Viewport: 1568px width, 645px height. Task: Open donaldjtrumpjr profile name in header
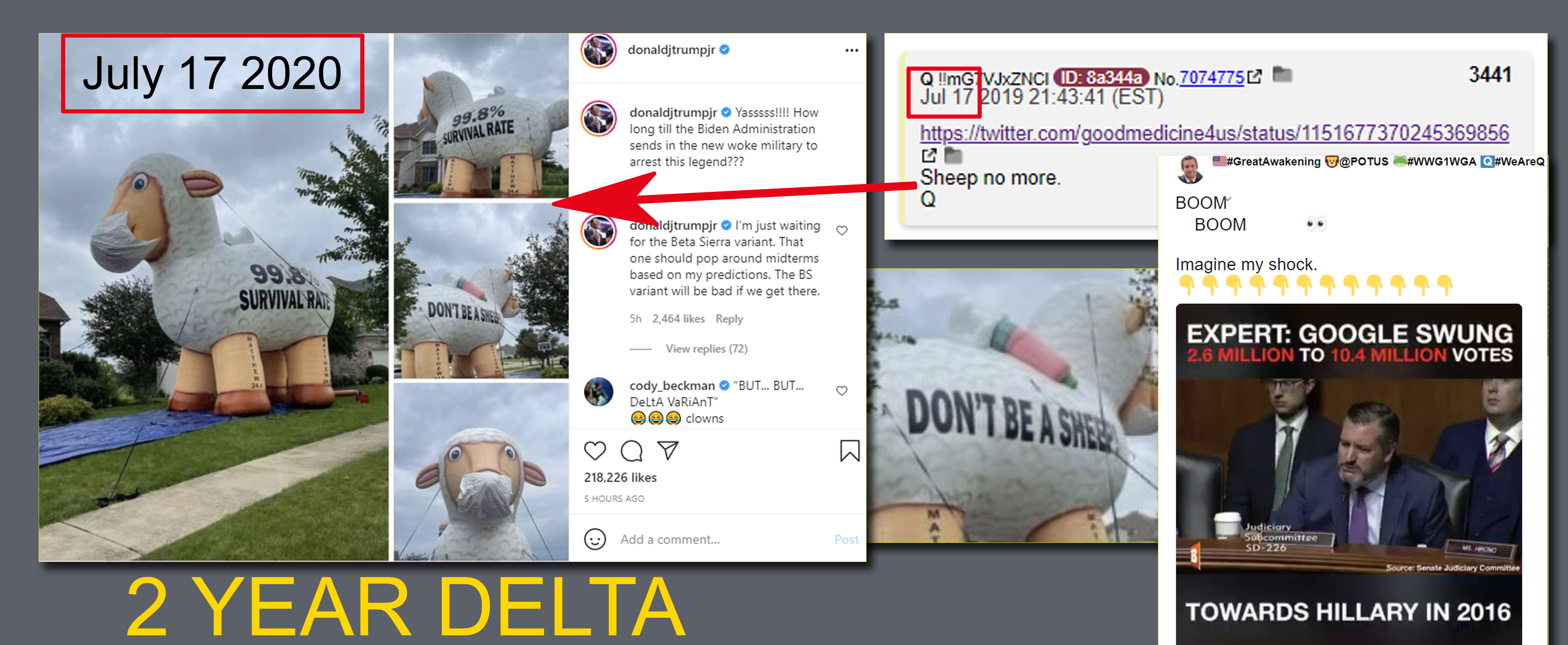[672, 50]
